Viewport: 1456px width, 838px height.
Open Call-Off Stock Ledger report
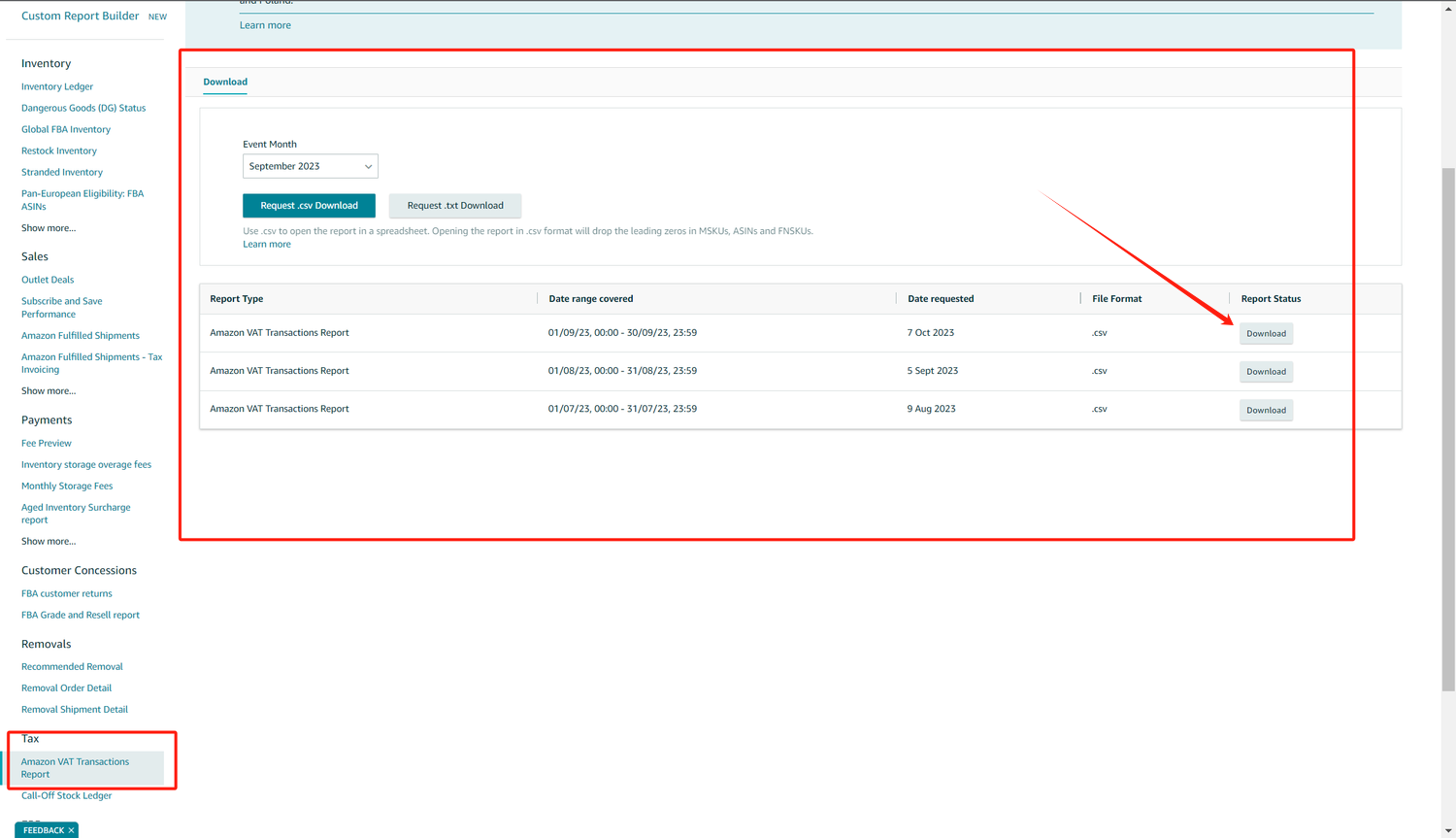click(66, 795)
